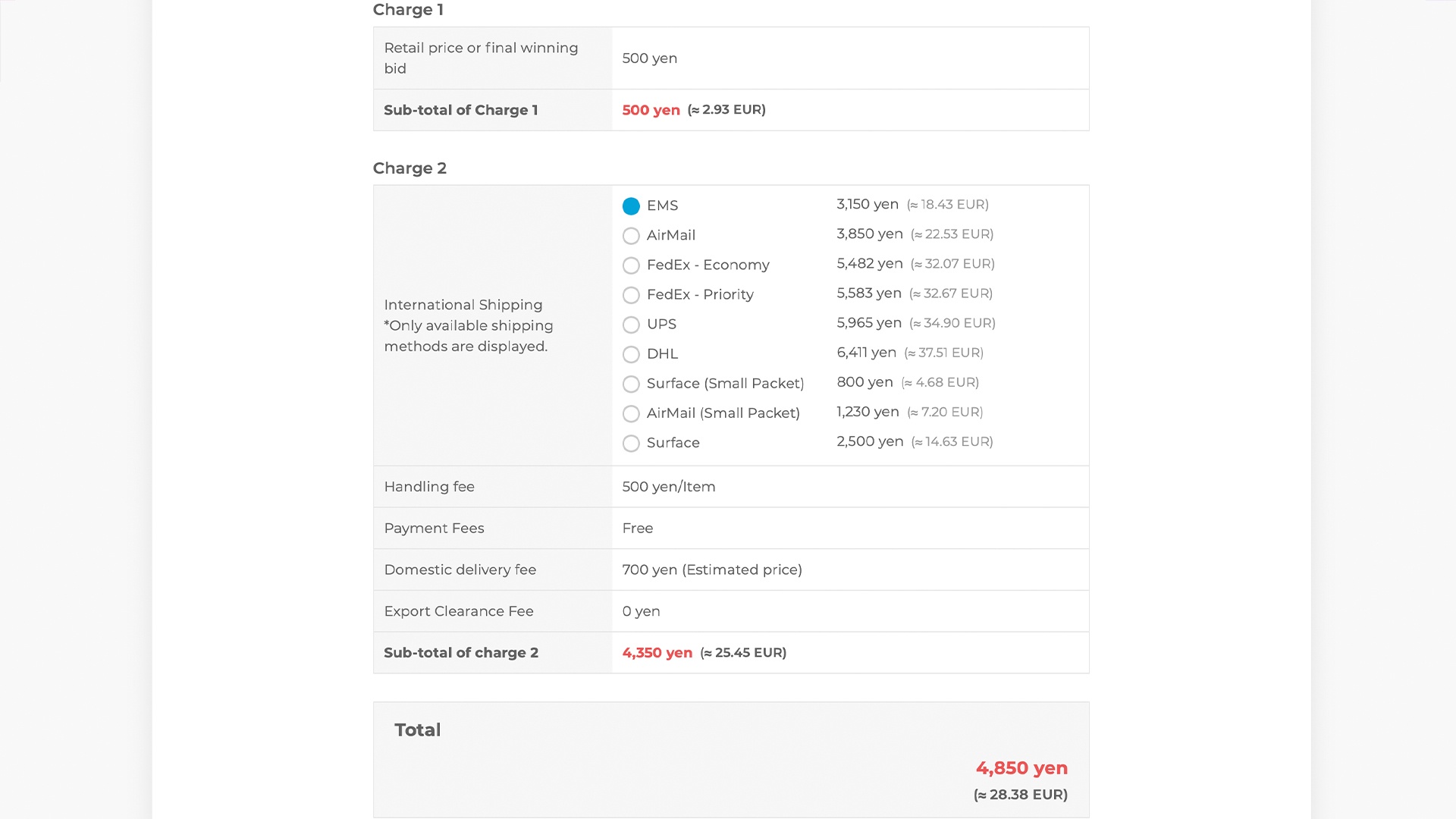This screenshot has width=1456, height=819.
Task: Click the 6,411 yen DHL price
Action: [866, 353]
